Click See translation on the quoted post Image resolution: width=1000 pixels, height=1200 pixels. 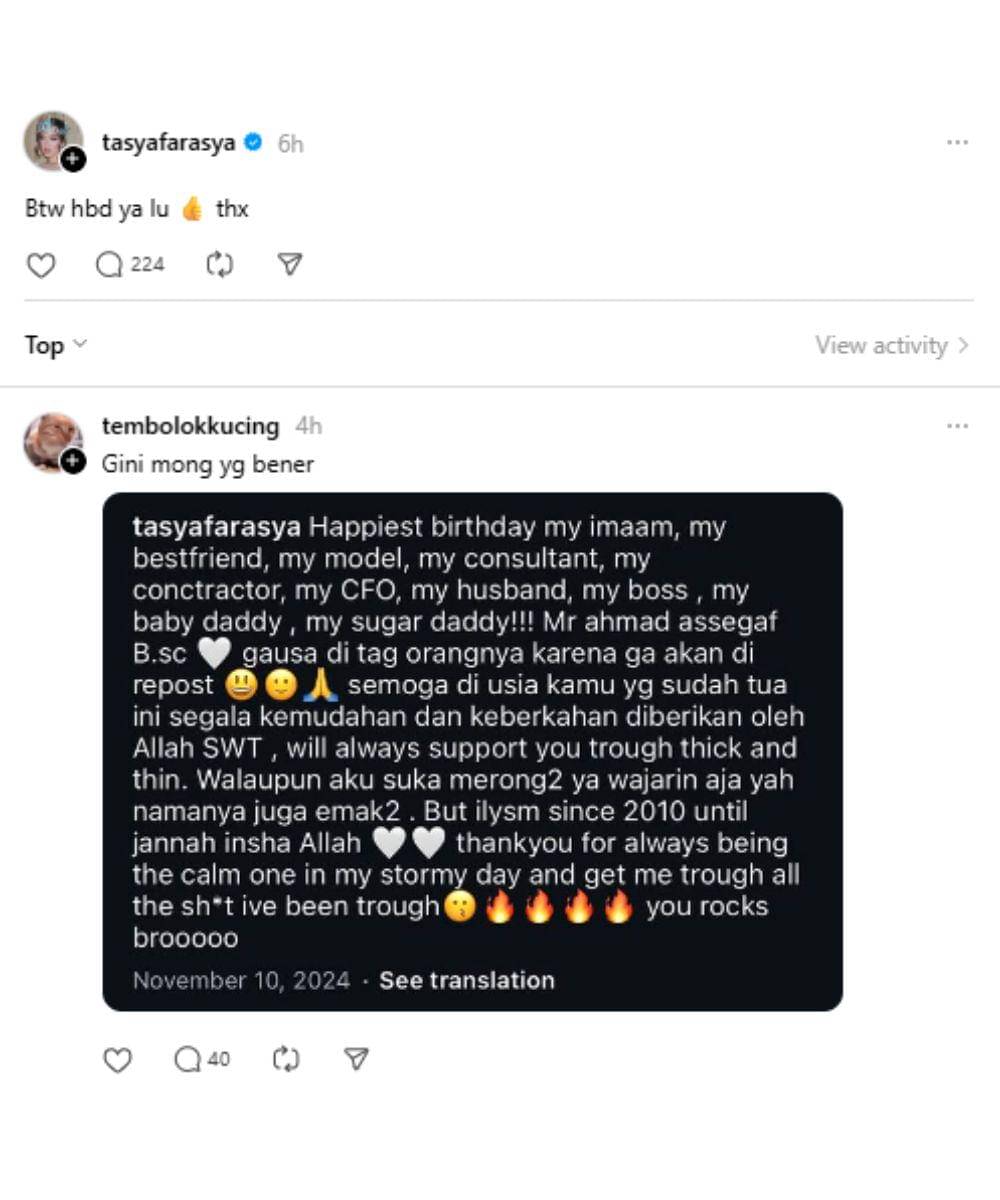pyautogui.click(x=465, y=980)
